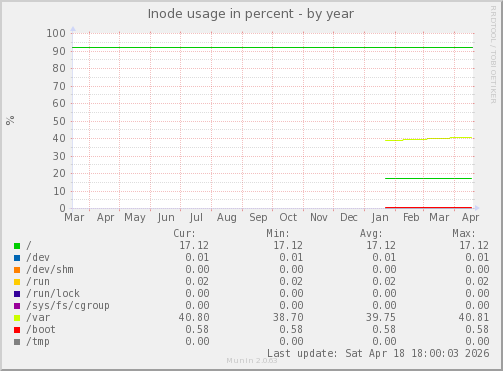Click the 'Cur:' column header
503x371 pixels.
coord(184,233)
